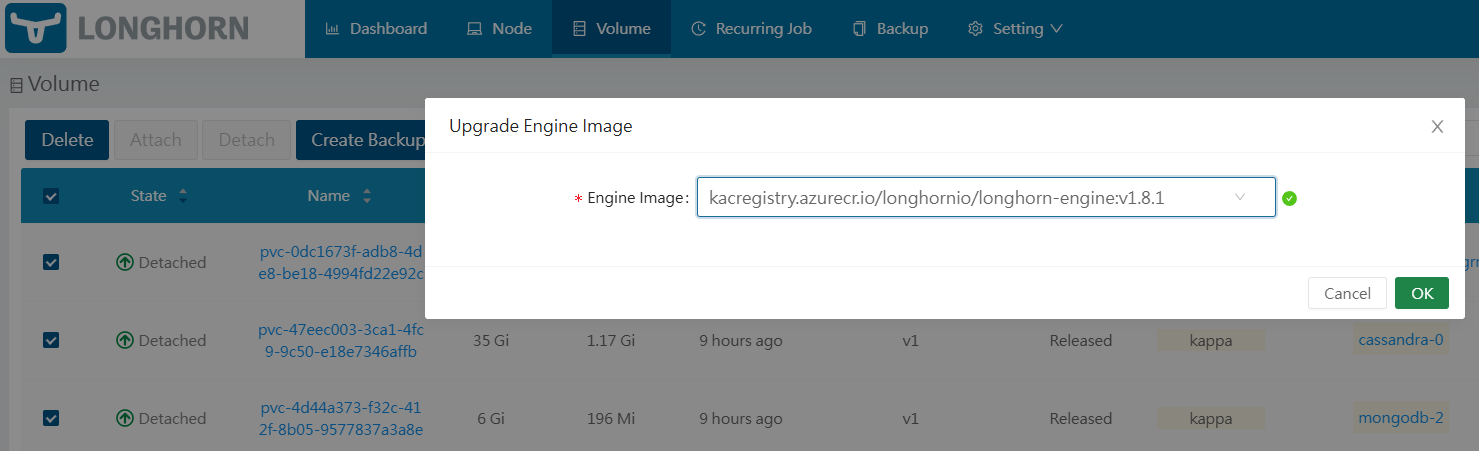Click the Volume page heading icon
This screenshot has height=451, width=1479.
16,86
